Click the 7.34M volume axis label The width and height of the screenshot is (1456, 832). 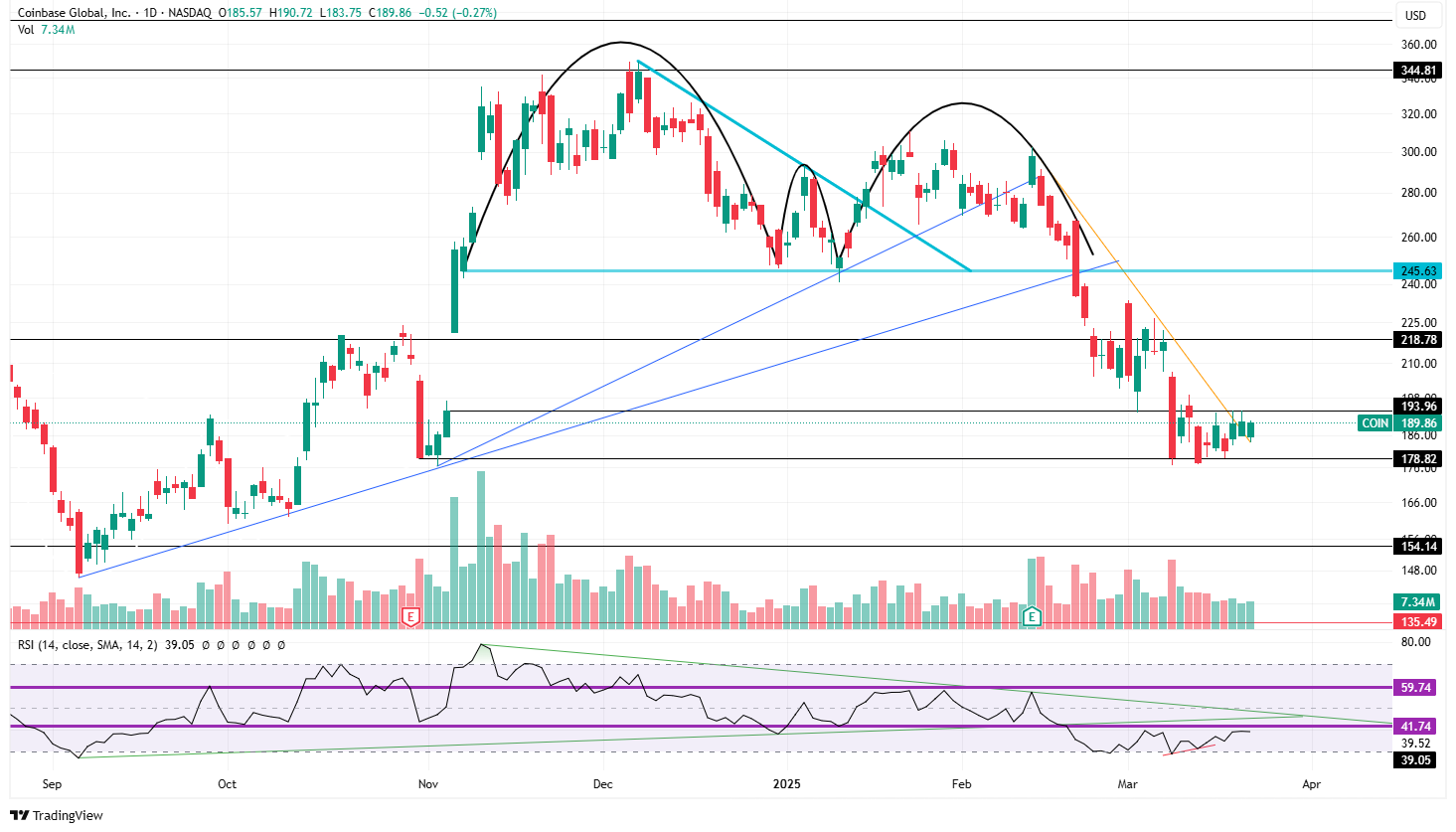1418,602
